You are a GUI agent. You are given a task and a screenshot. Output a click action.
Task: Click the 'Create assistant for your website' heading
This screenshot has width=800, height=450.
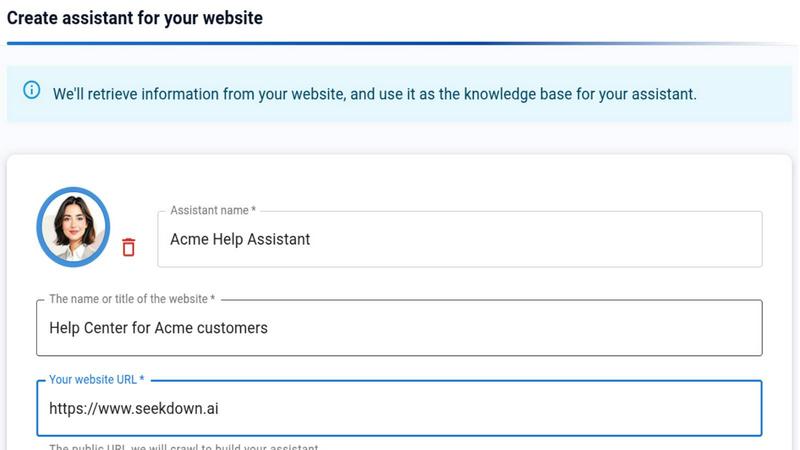(x=135, y=18)
